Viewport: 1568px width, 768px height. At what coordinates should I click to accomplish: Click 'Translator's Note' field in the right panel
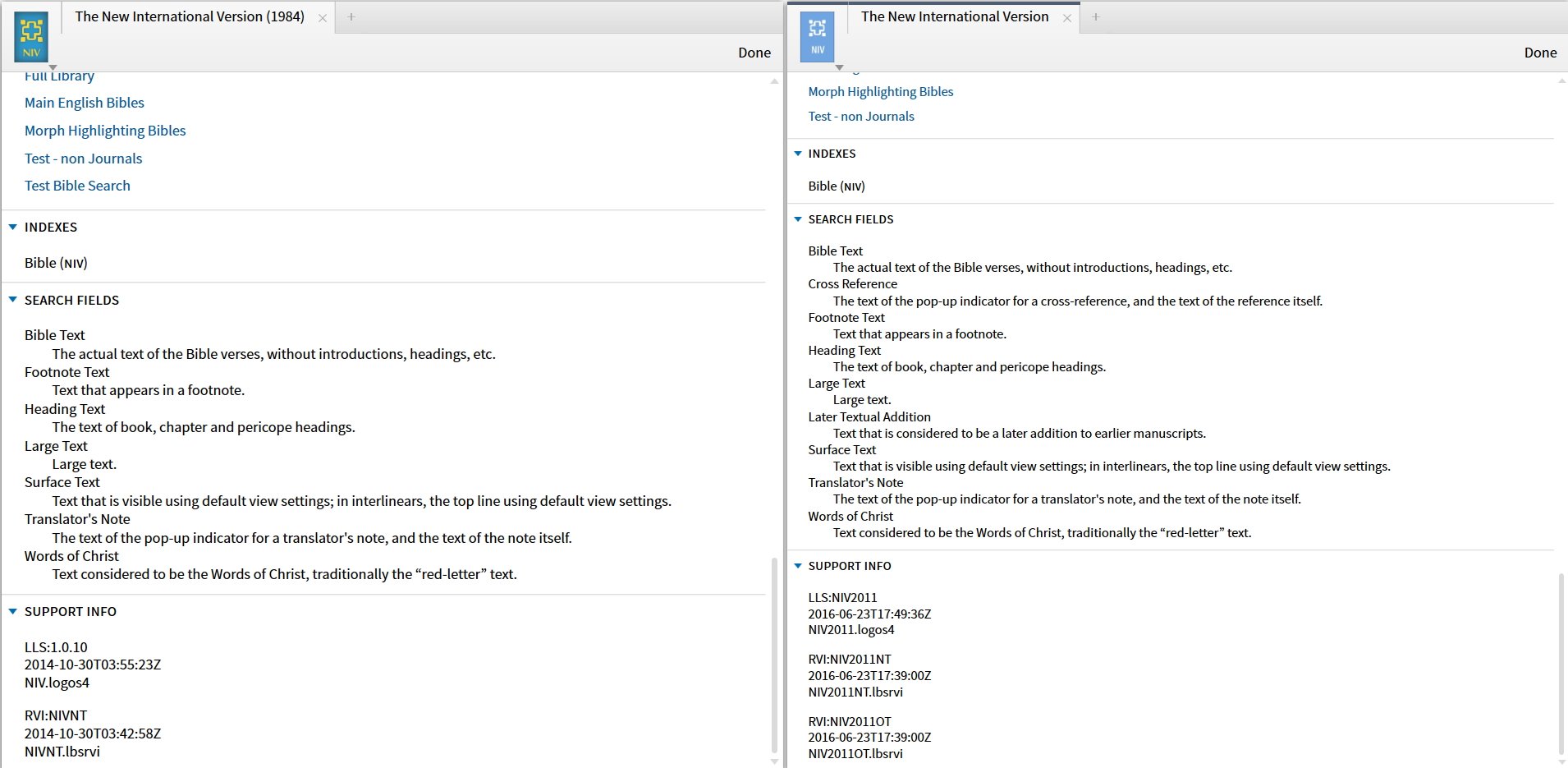tap(855, 483)
